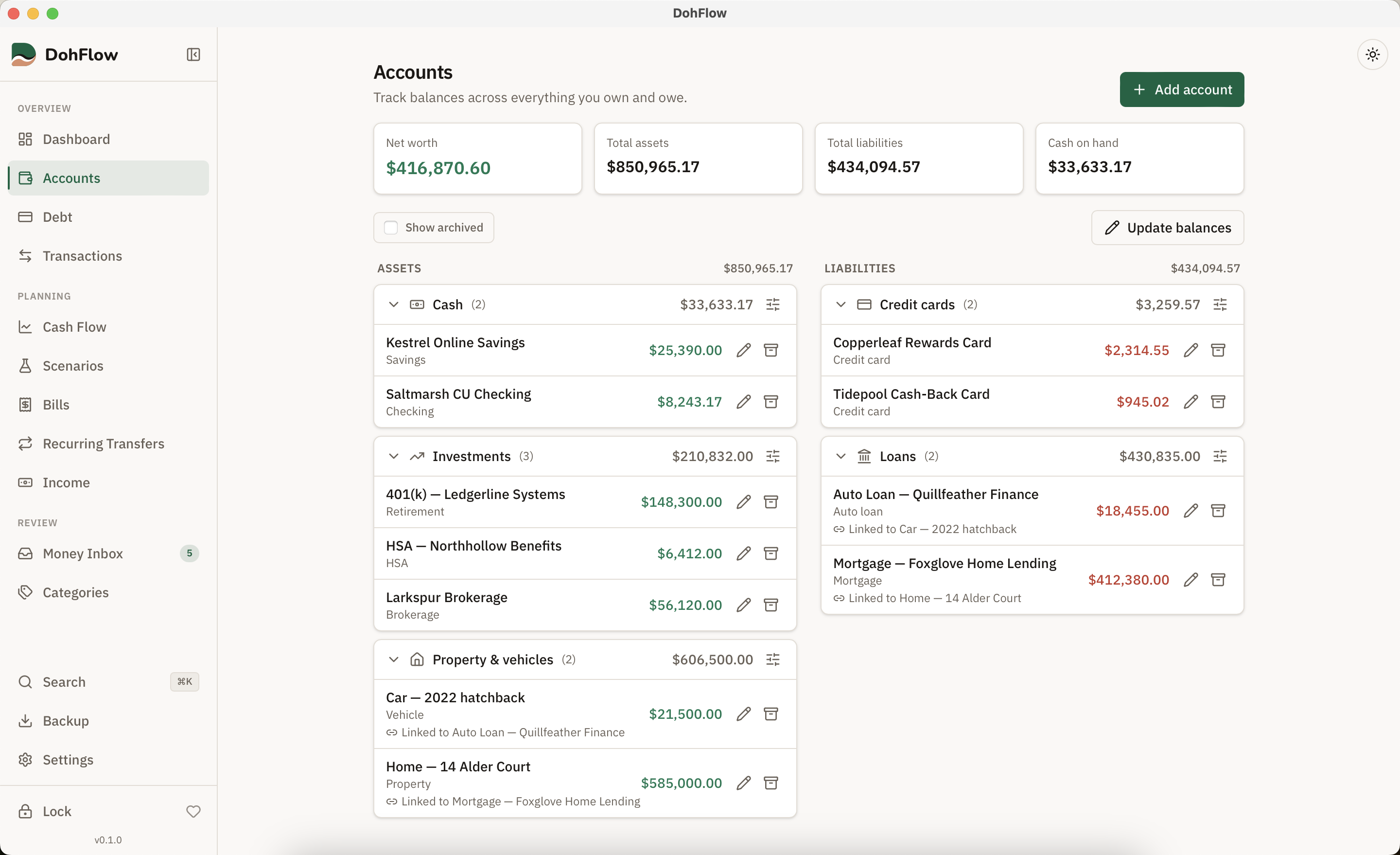Open Property & vehicles group settings icon

[x=773, y=659]
